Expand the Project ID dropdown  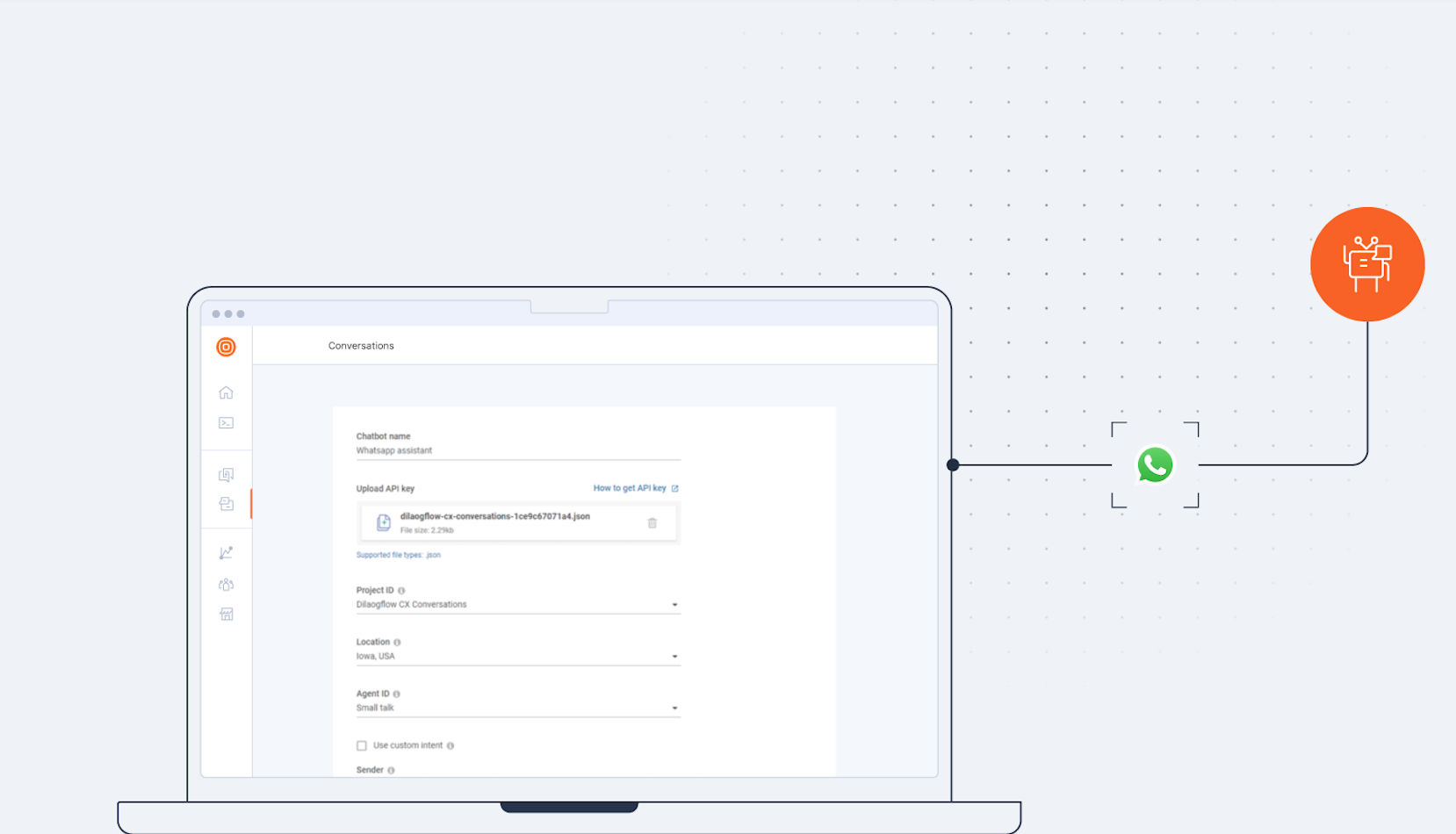(674, 605)
